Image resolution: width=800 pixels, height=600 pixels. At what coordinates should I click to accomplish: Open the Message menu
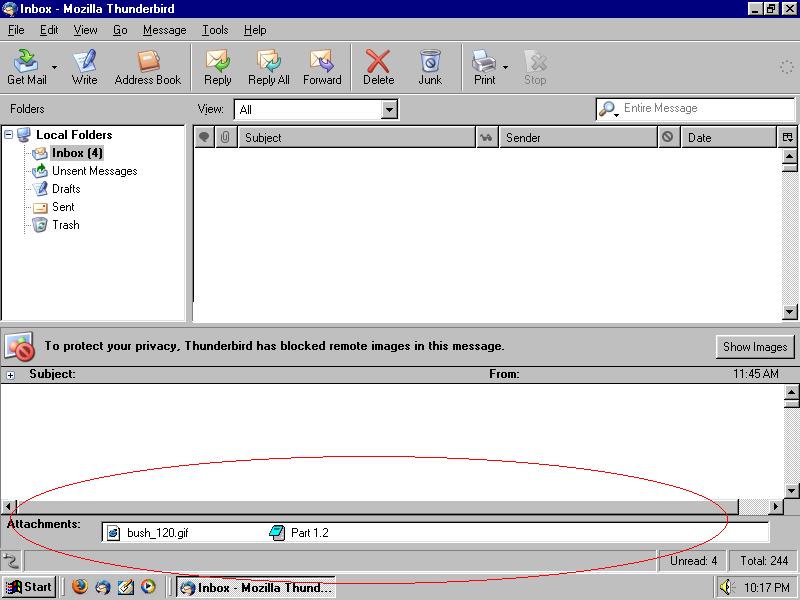point(164,30)
